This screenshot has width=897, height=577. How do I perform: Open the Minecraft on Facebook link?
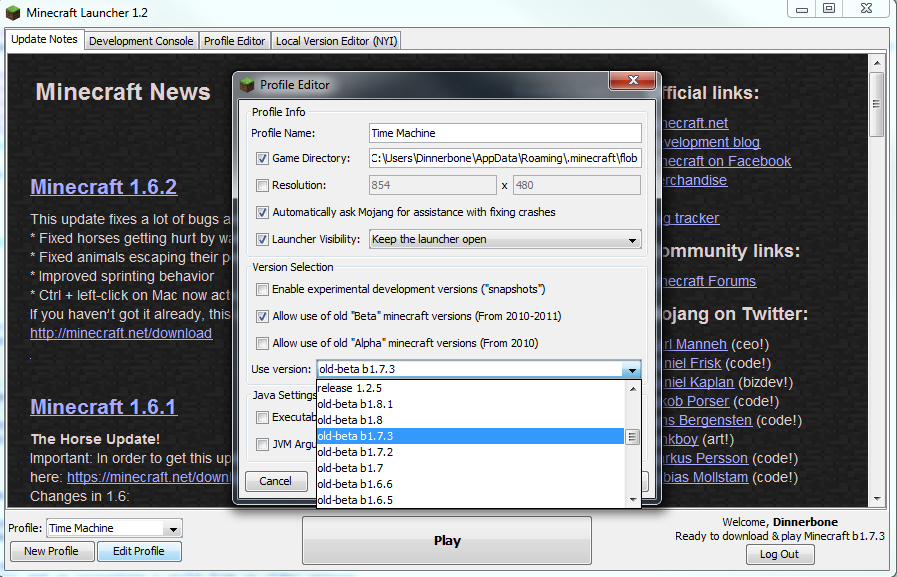(725, 161)
